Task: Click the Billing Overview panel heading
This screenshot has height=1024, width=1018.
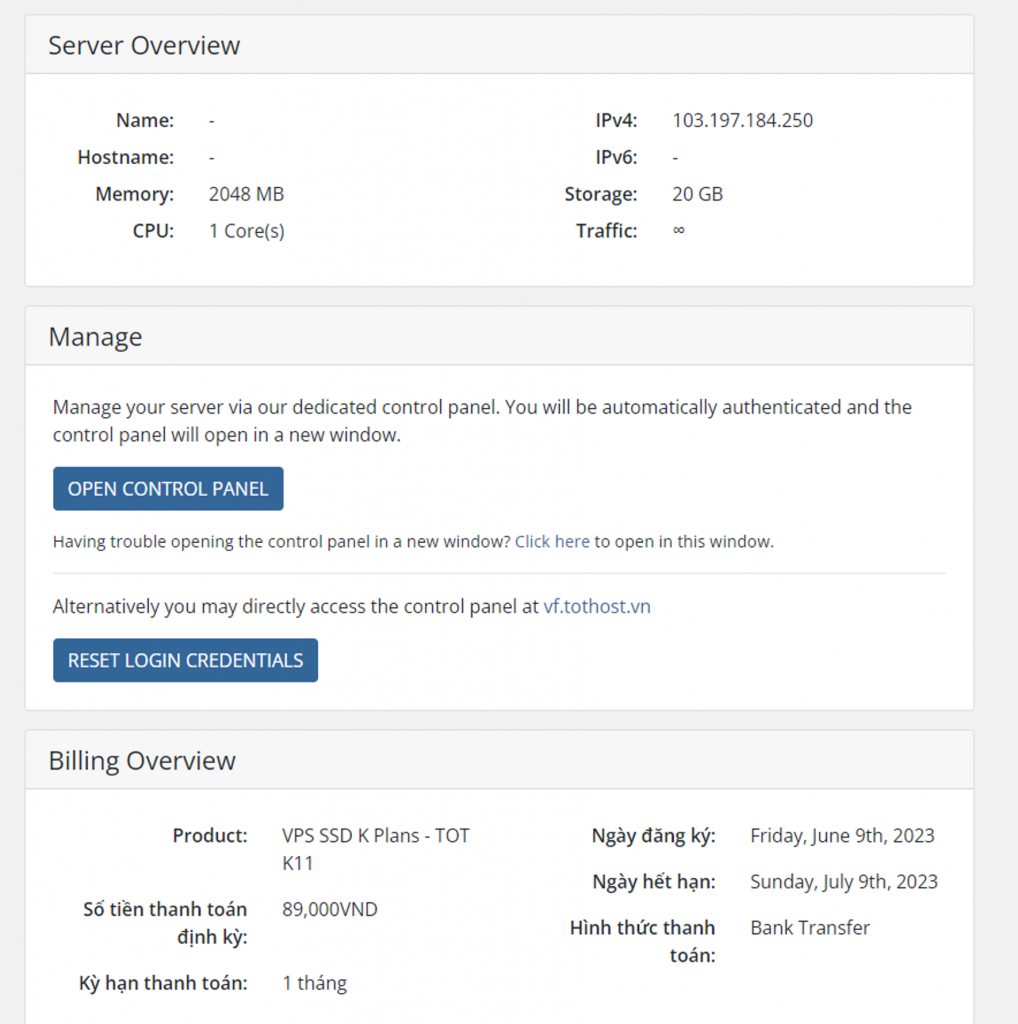Action: tap(142, 761)
